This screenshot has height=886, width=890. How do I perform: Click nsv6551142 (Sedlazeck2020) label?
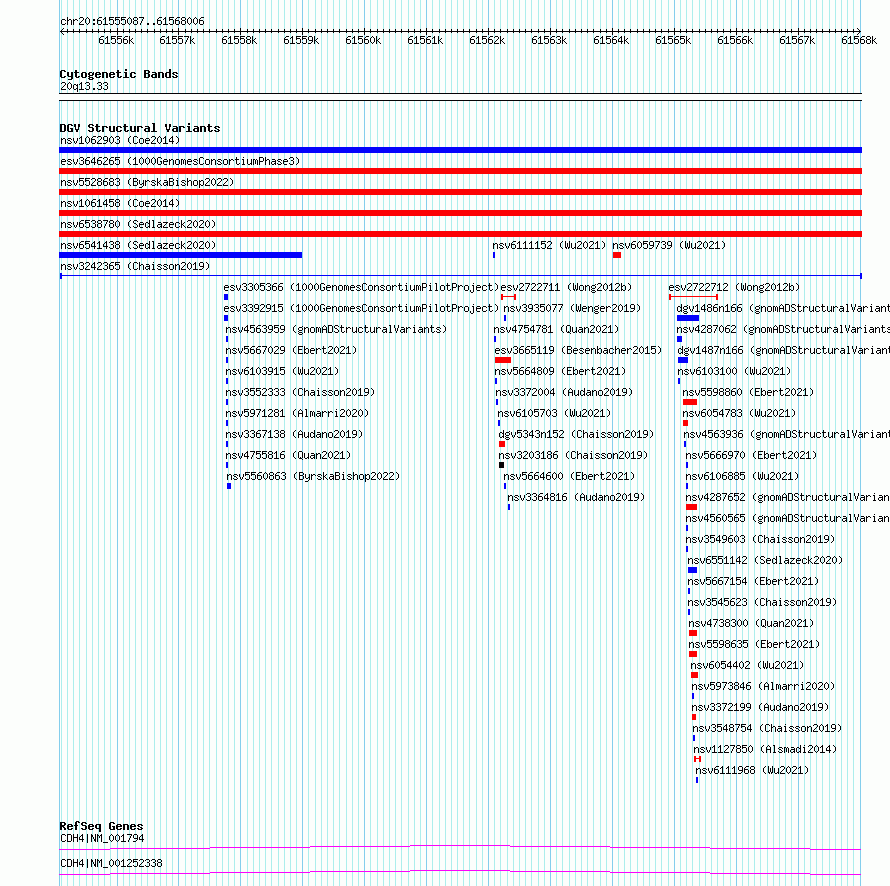coord(765,560)
